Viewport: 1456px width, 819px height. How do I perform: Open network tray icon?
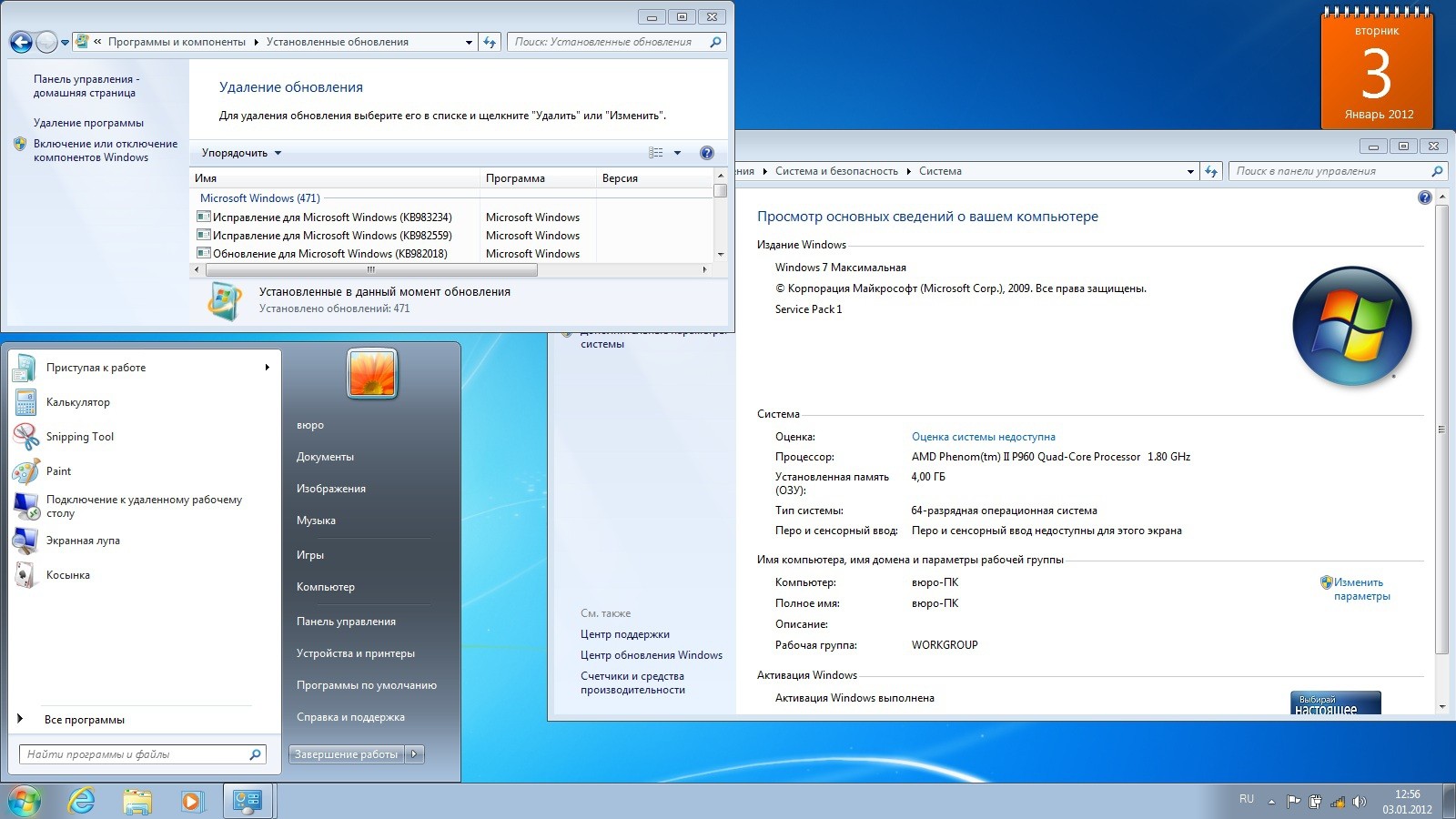pos(1338,802)
